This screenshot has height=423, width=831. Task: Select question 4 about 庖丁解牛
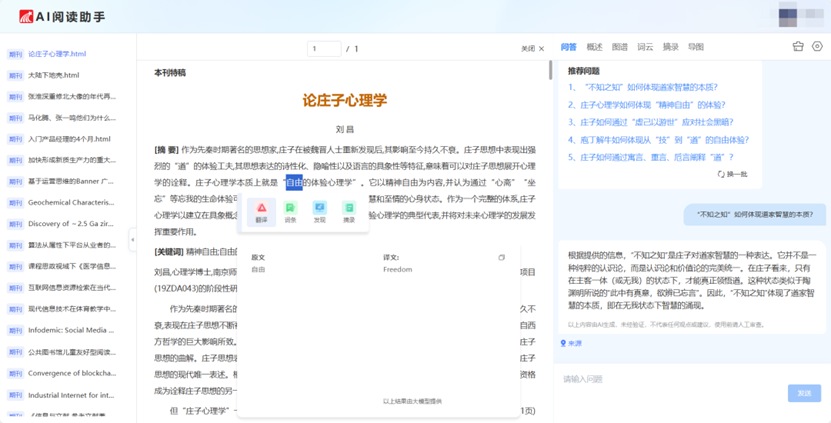click(x=659, y=140)
